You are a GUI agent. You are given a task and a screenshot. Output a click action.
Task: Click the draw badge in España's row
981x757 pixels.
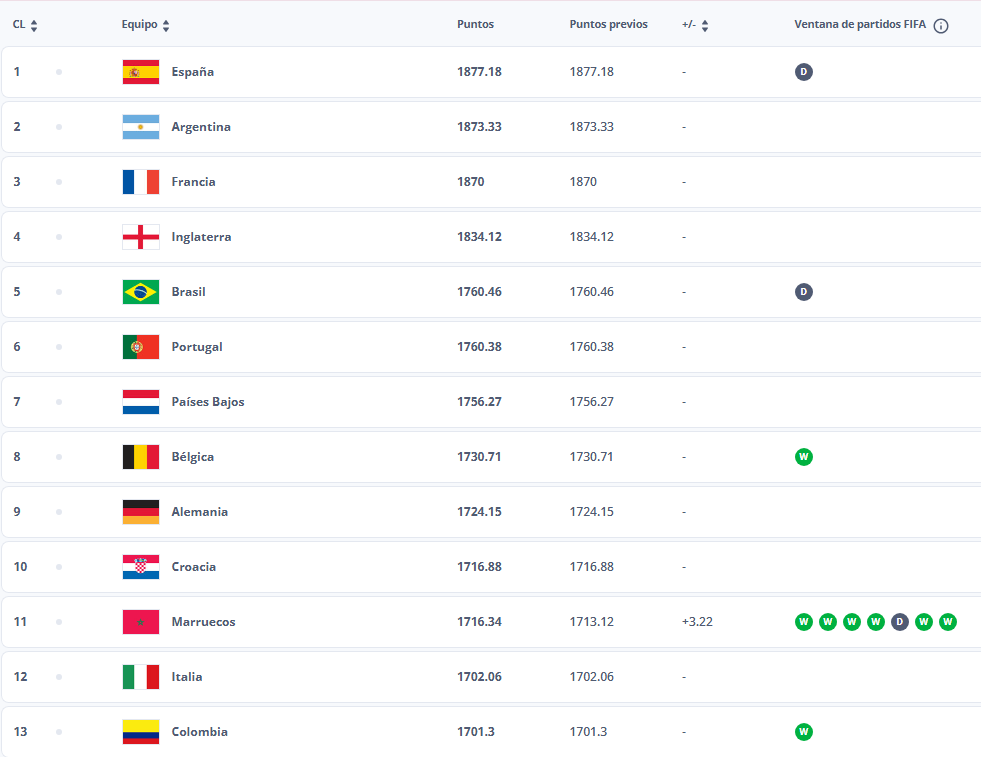tap(804, 72)
